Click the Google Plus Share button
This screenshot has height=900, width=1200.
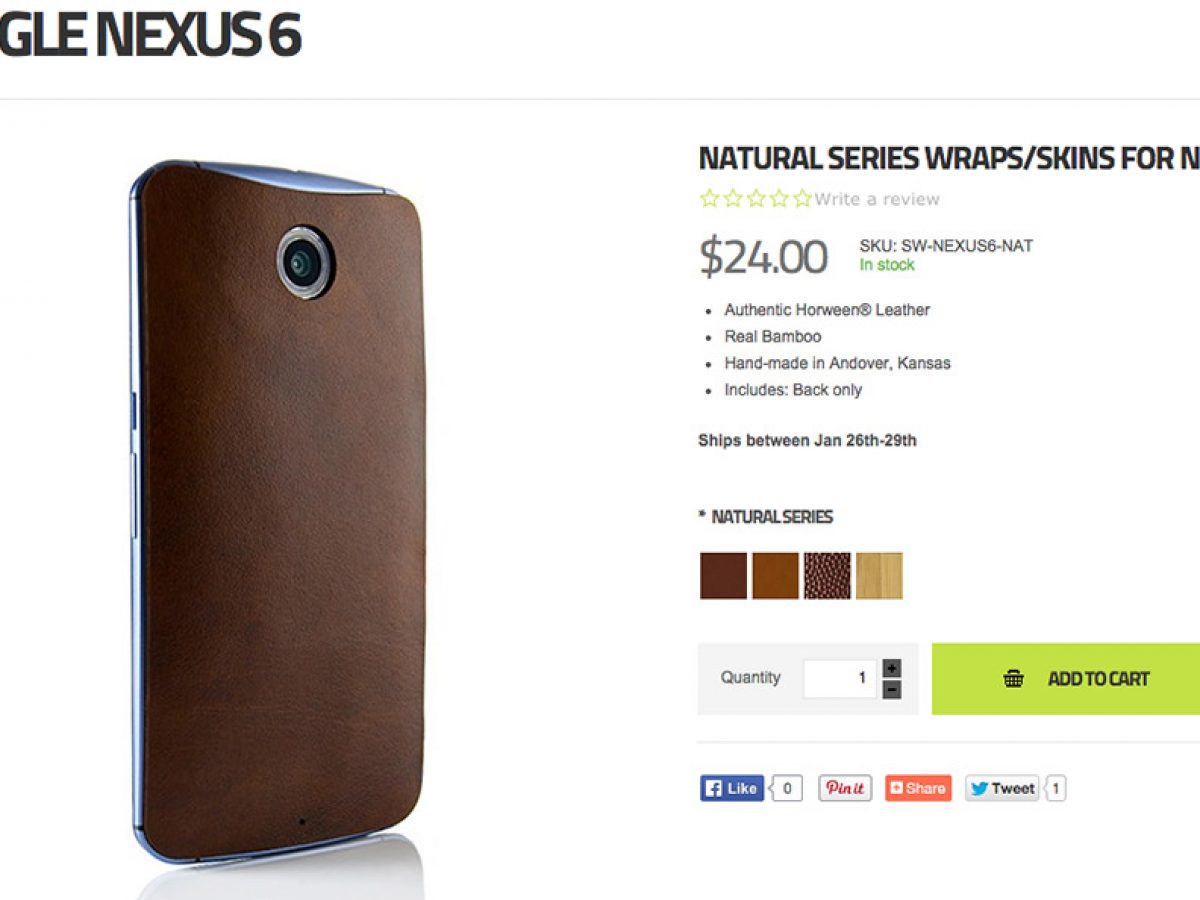click(918, 788)
